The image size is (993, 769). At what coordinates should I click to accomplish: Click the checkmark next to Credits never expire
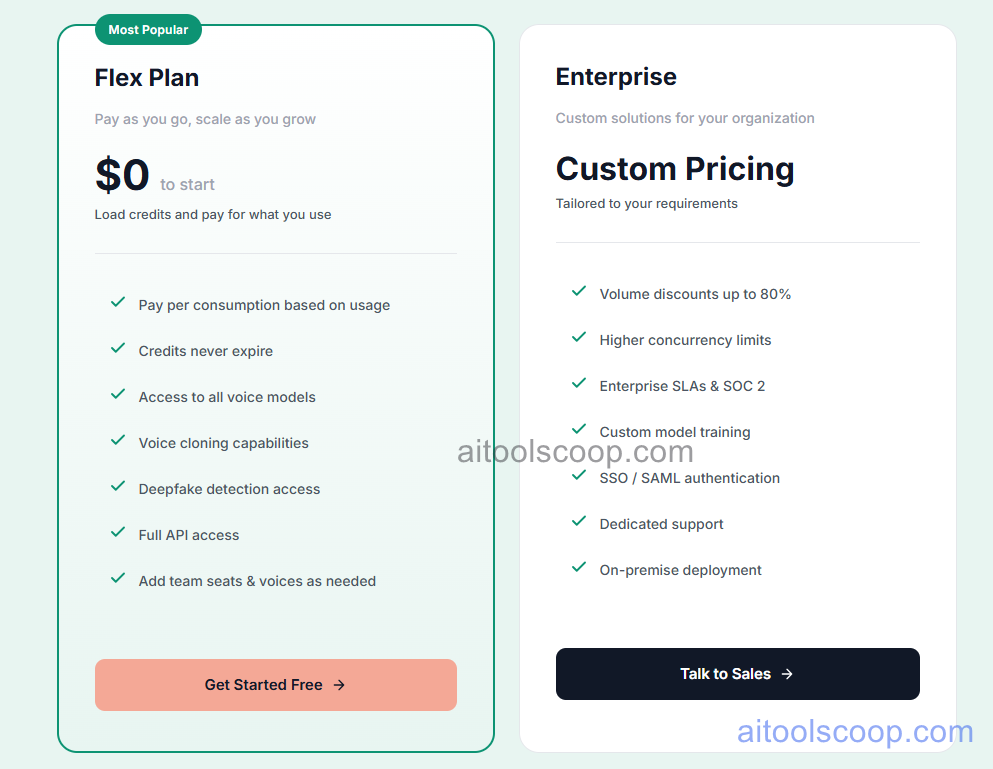point(117,348)
